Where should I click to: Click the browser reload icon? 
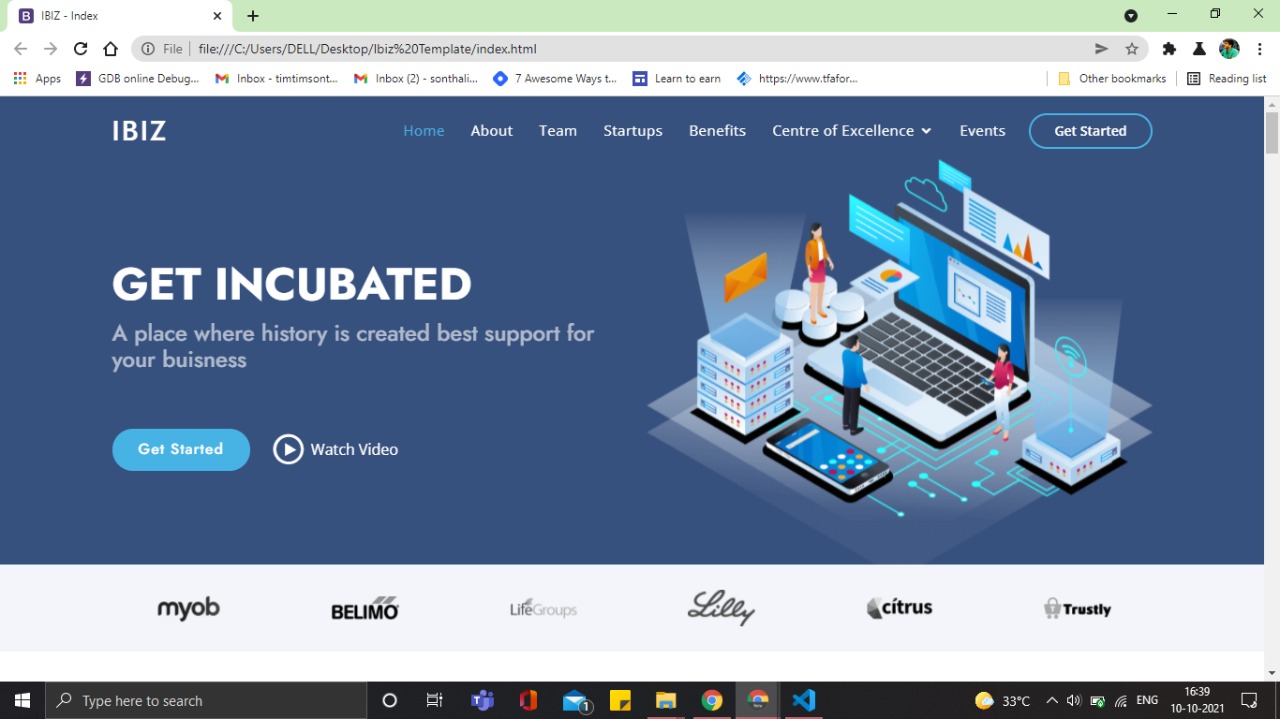pyautogui.click(x=80, y=48)
